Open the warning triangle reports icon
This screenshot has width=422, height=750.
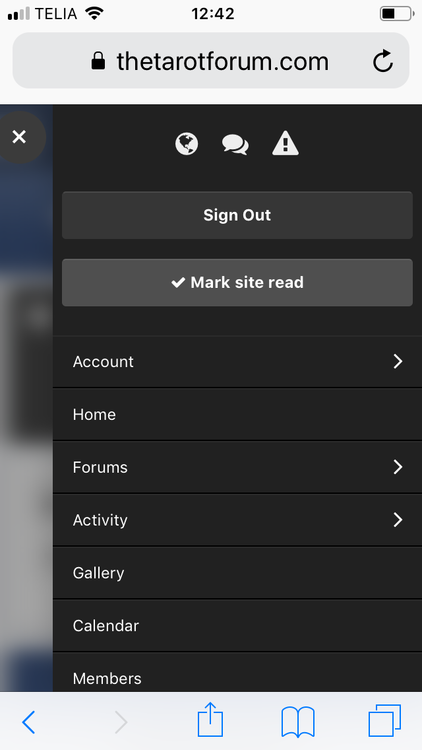(x=285, y=143)
